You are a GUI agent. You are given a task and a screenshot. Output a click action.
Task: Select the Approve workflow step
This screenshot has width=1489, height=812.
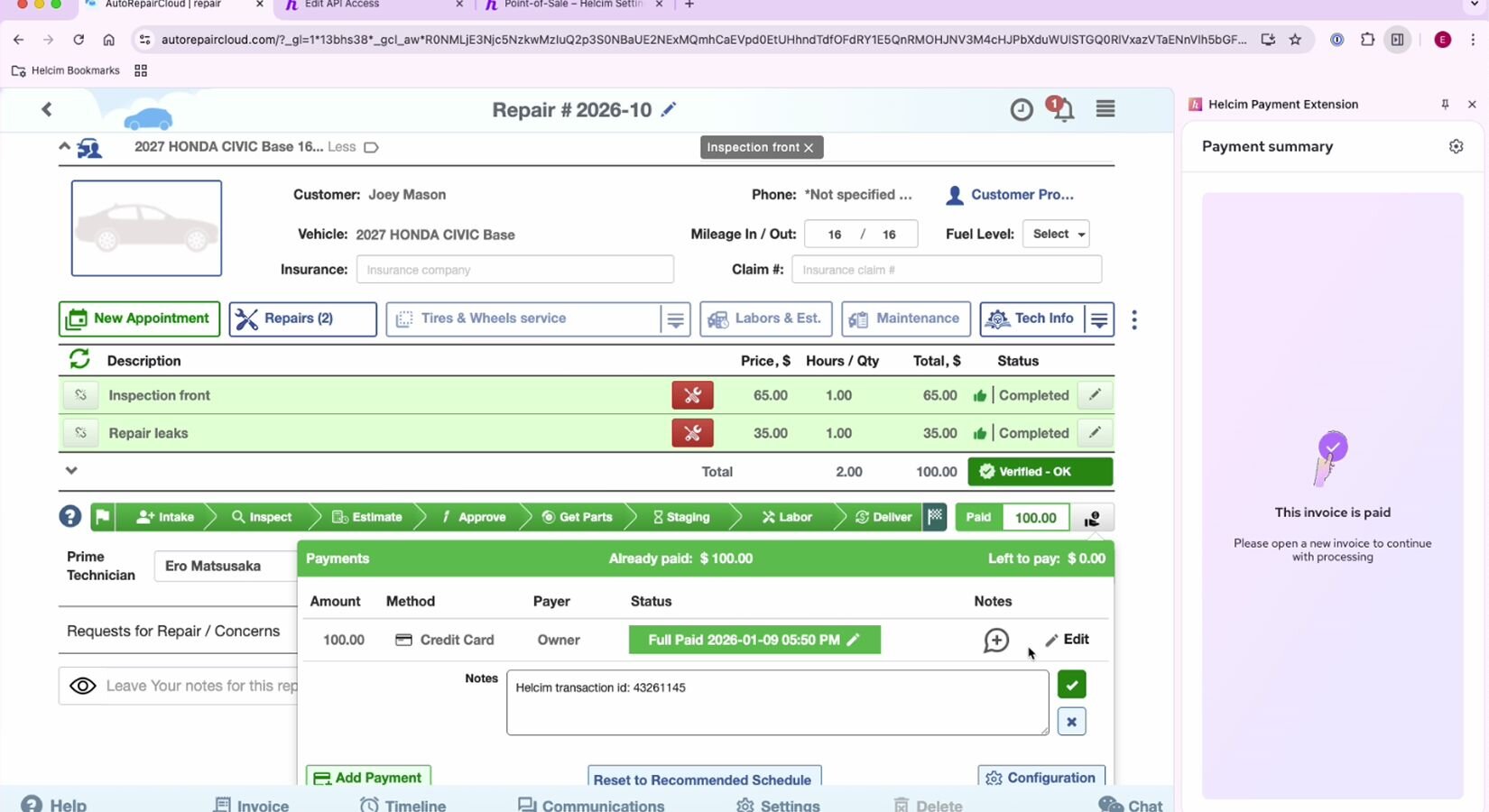click(474, 517)
